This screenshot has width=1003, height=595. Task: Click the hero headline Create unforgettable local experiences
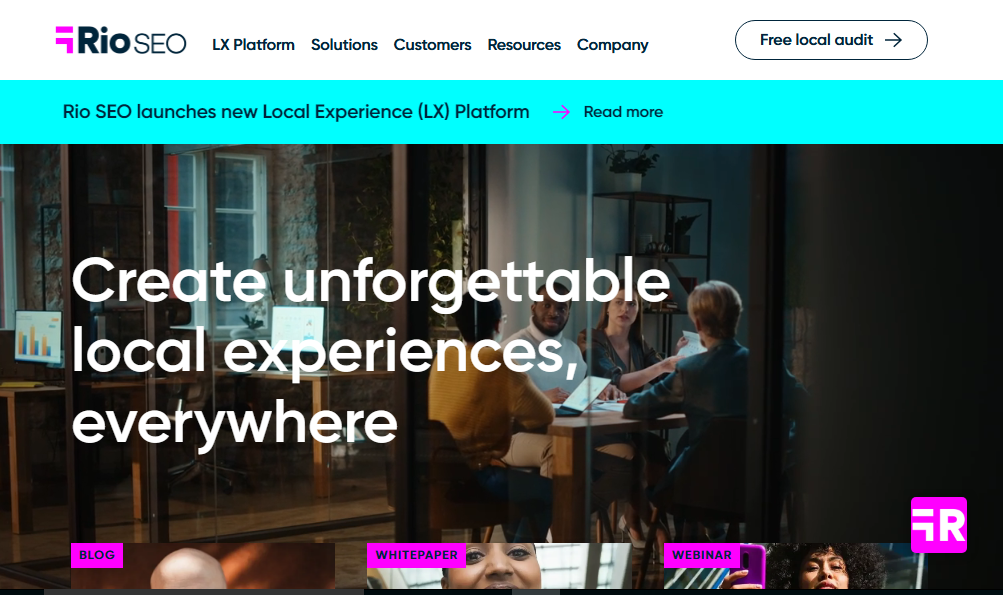[371, 351]
